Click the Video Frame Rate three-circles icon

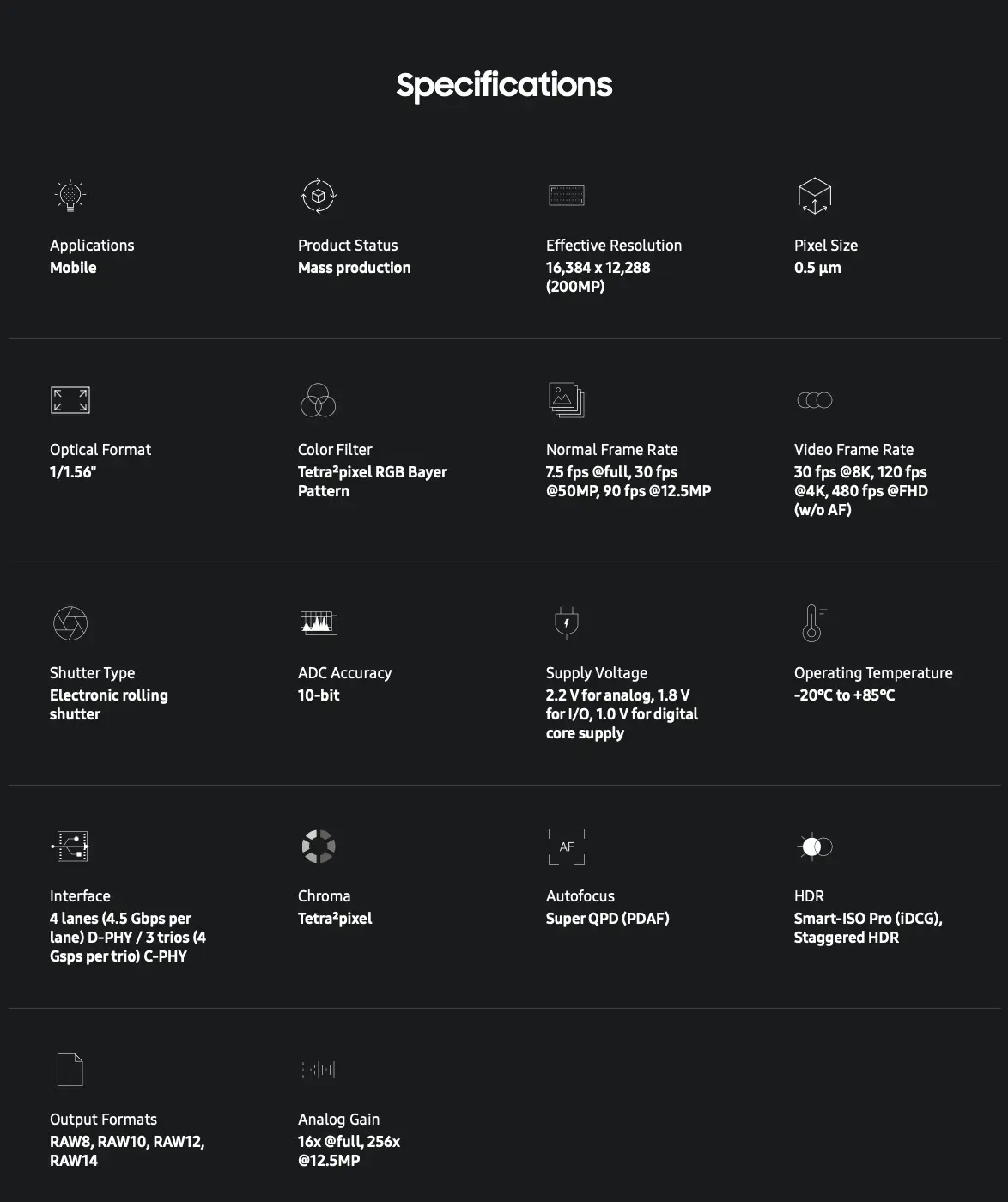pyautogui.click(x=814, y=400)
